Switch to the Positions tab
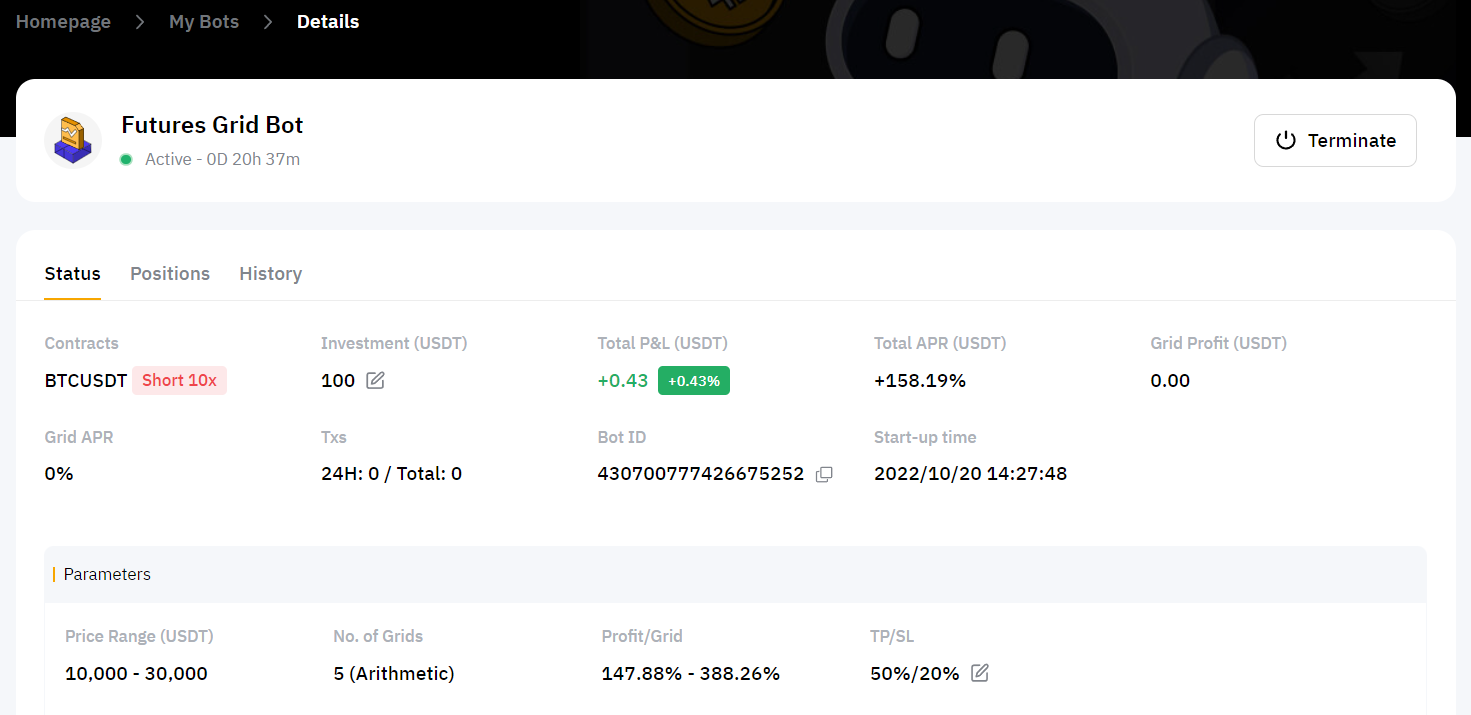The width and height of the screenshot is (1471, 715). coord(170,274)
